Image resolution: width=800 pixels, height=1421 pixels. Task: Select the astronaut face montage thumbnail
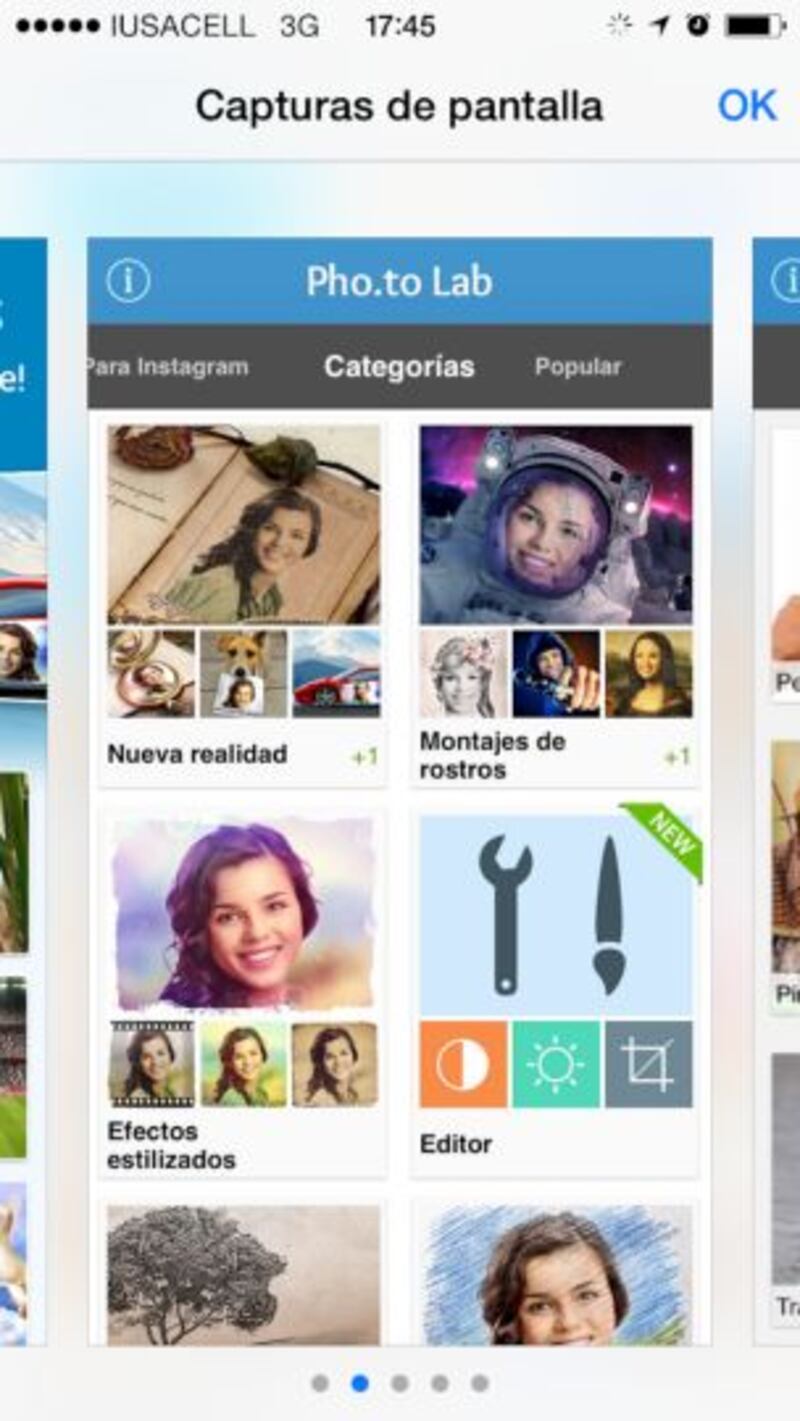tap(556, 525)
